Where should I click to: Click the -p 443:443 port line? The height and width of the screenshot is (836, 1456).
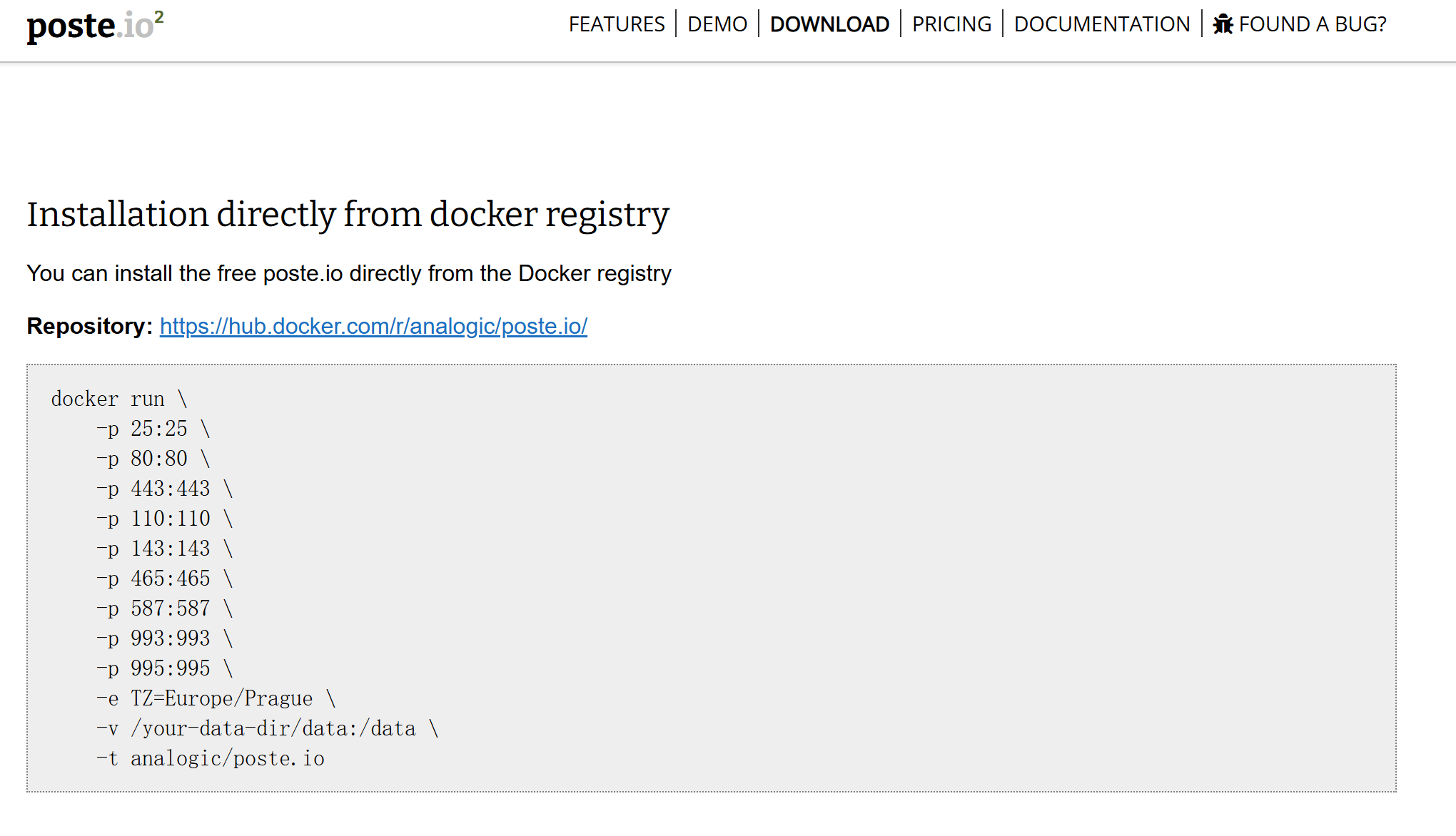click(165, 489)
